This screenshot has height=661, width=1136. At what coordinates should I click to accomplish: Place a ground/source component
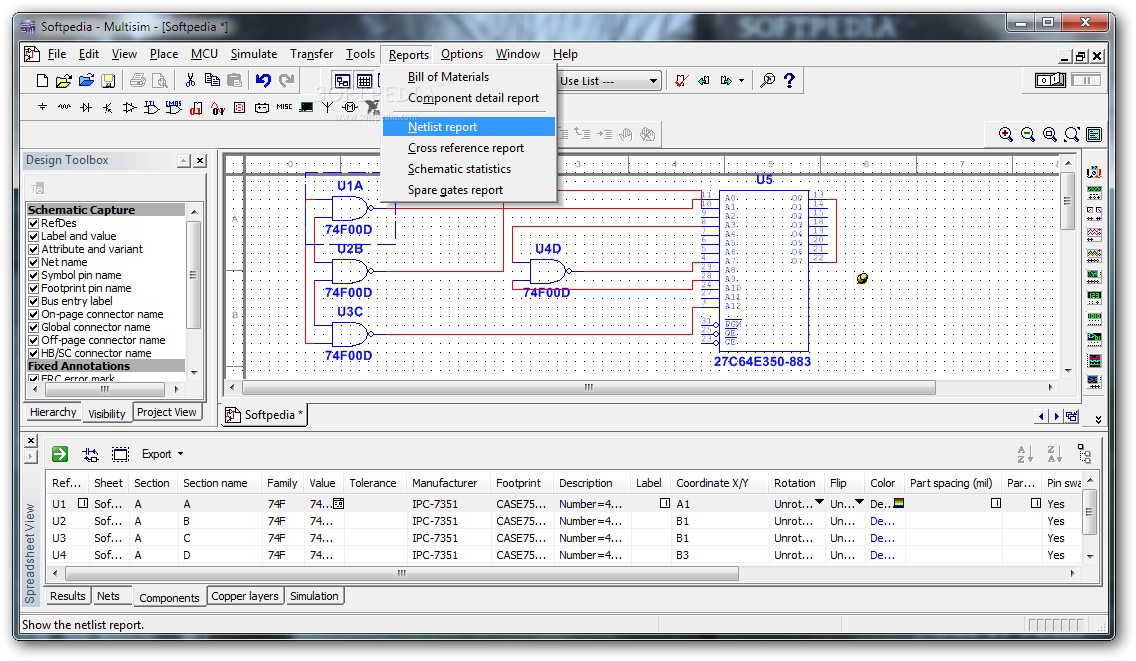coord(42,107)
